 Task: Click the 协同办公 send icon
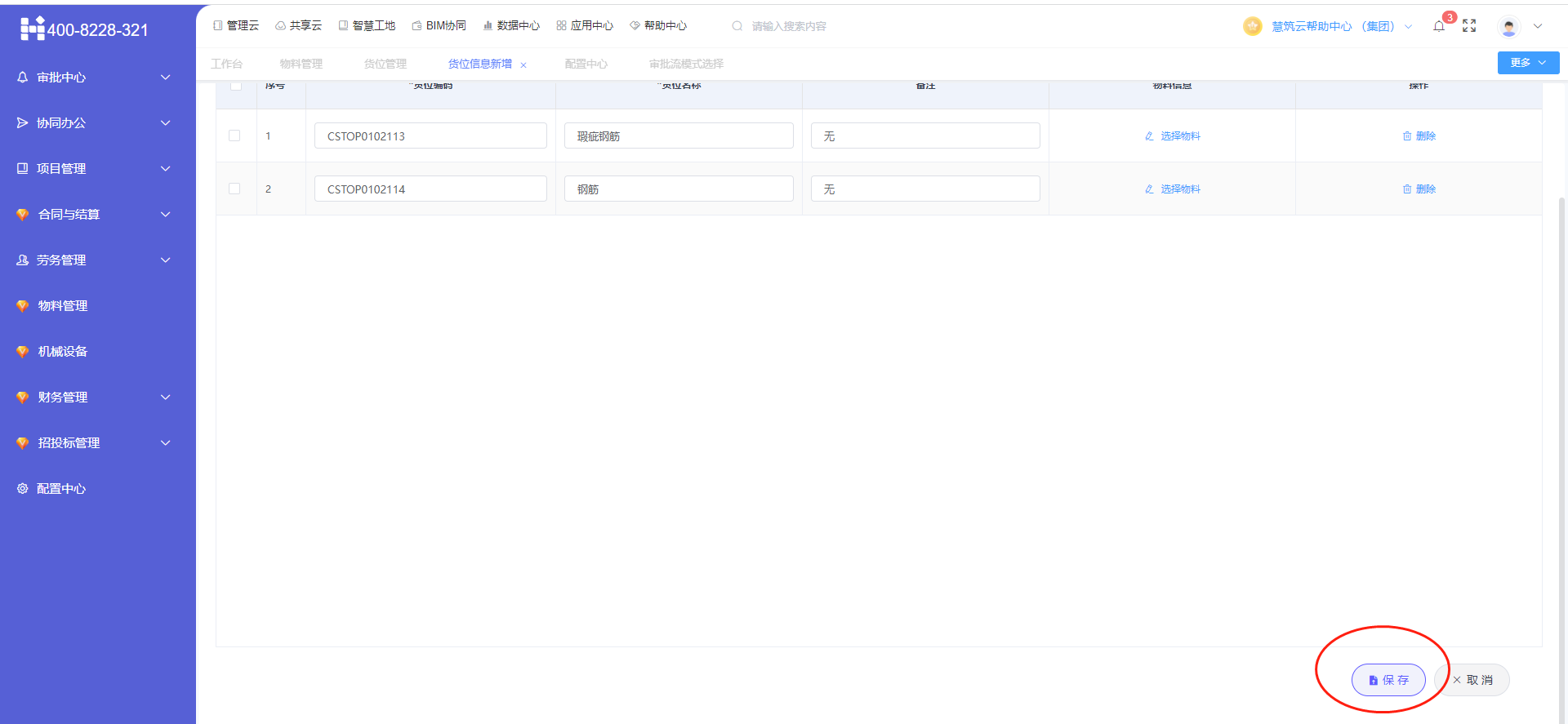pos(23,122)
